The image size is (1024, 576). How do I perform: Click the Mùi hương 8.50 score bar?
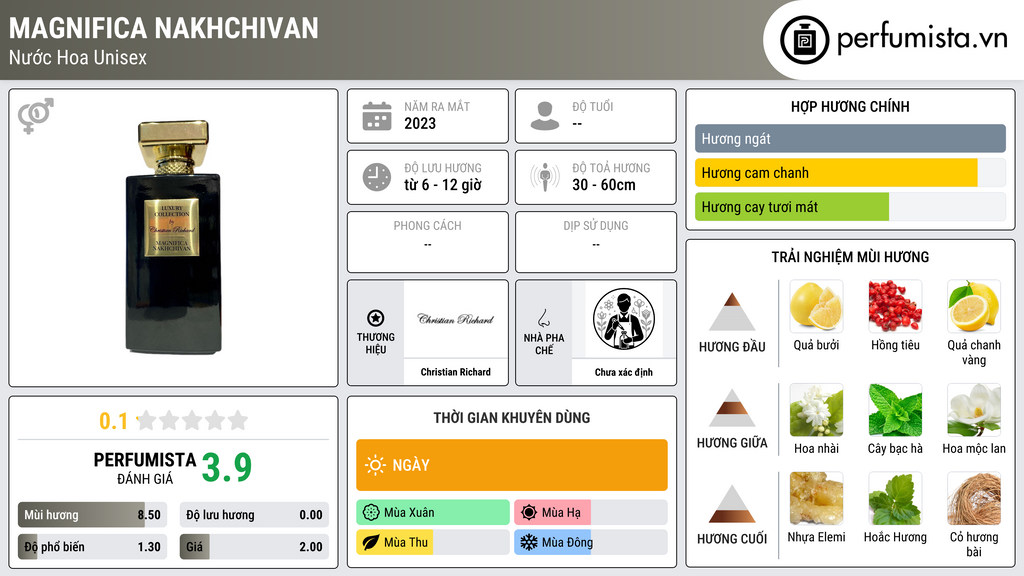92,515
